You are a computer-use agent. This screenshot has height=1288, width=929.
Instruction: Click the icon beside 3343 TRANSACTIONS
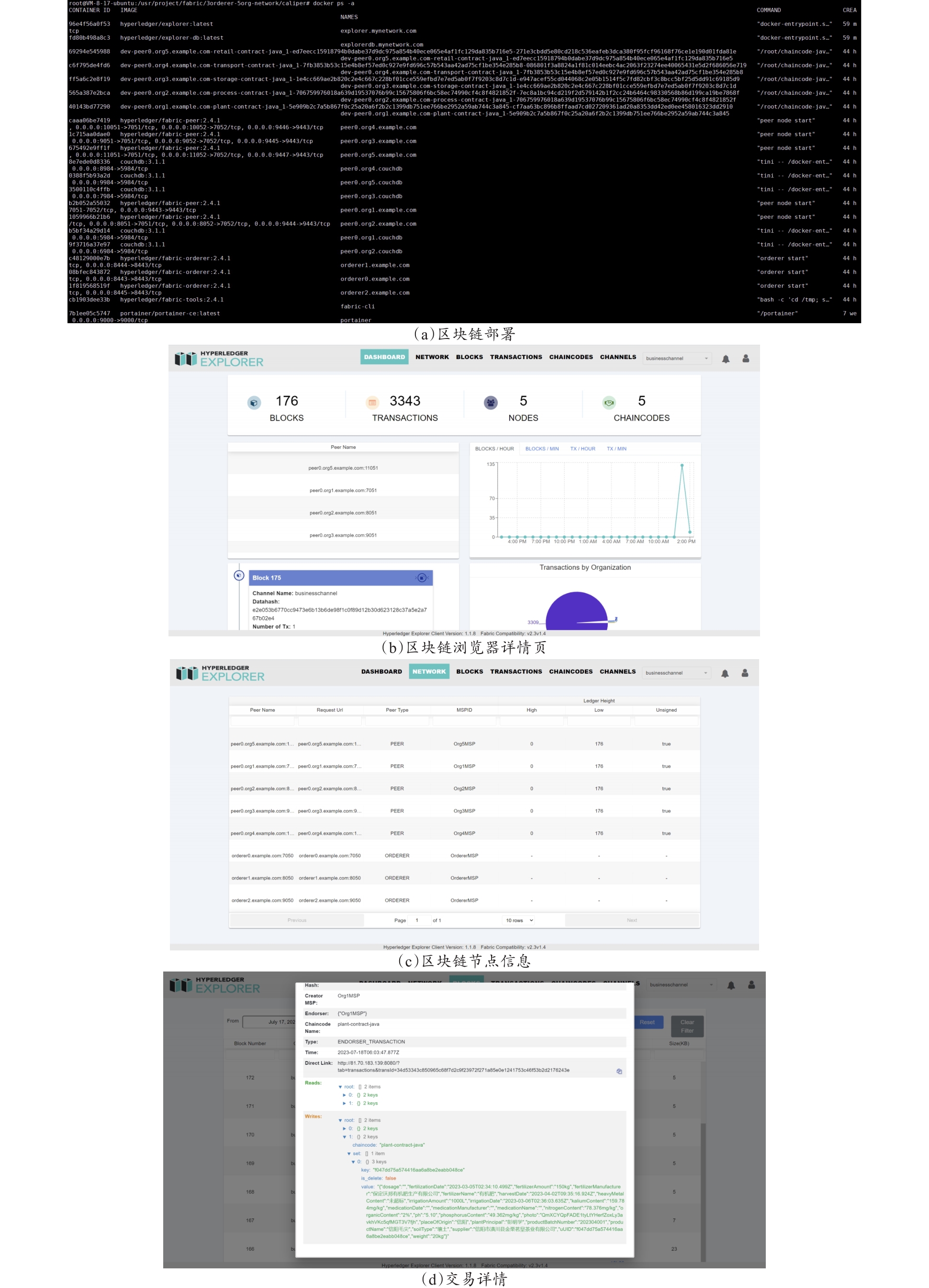tap(372, 403)
